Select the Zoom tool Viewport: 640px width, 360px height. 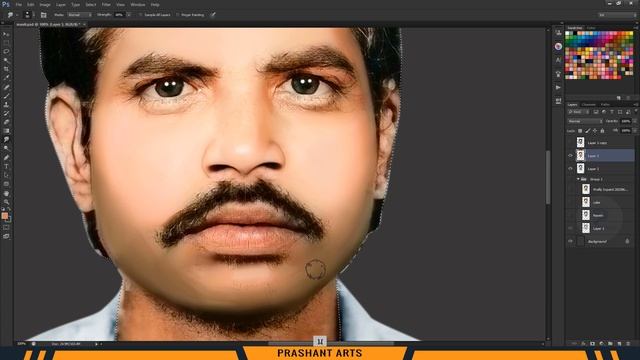click(x=6, y=202)
